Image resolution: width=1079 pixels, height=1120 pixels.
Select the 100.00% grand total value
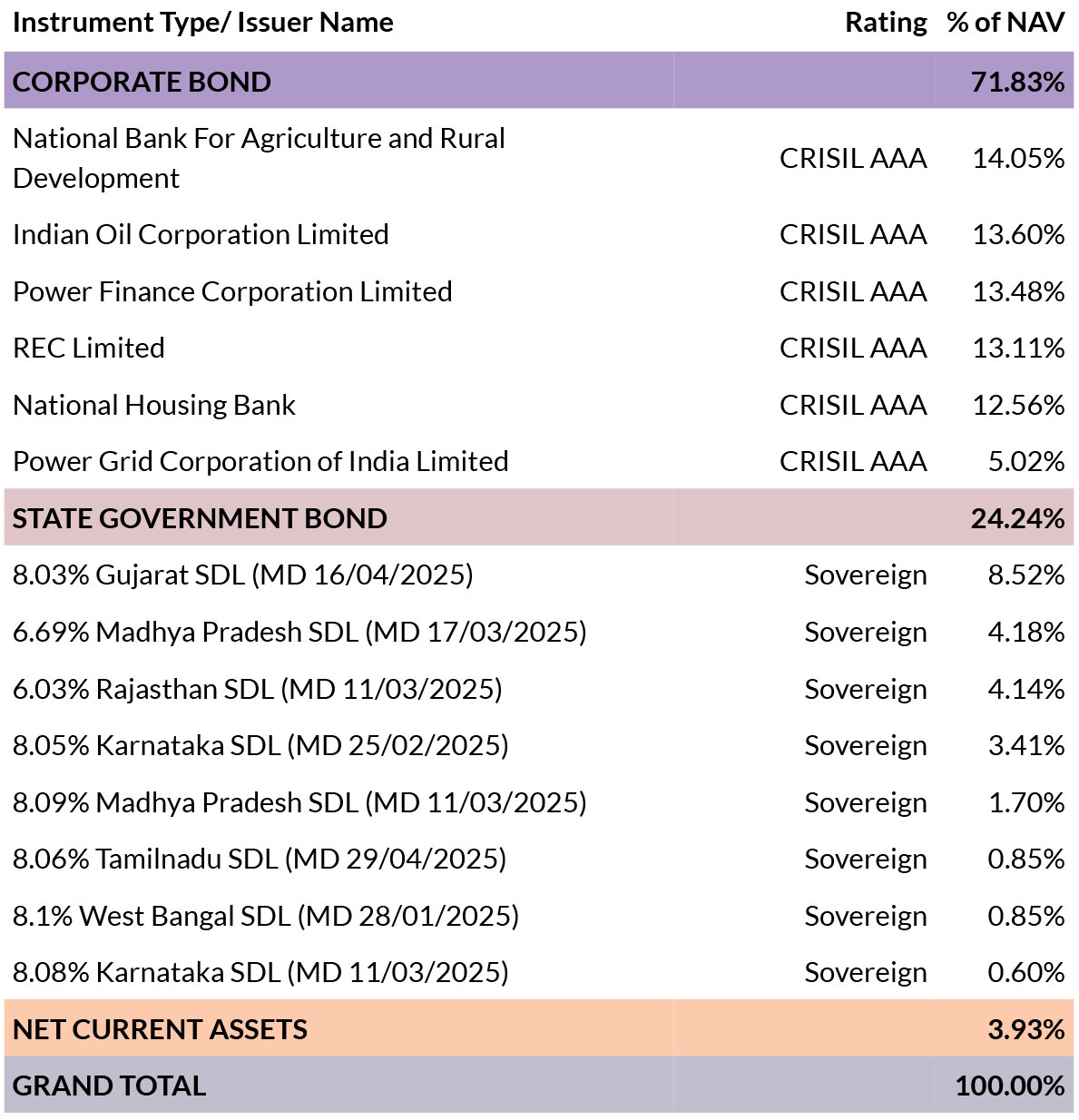(1010, 1086)
